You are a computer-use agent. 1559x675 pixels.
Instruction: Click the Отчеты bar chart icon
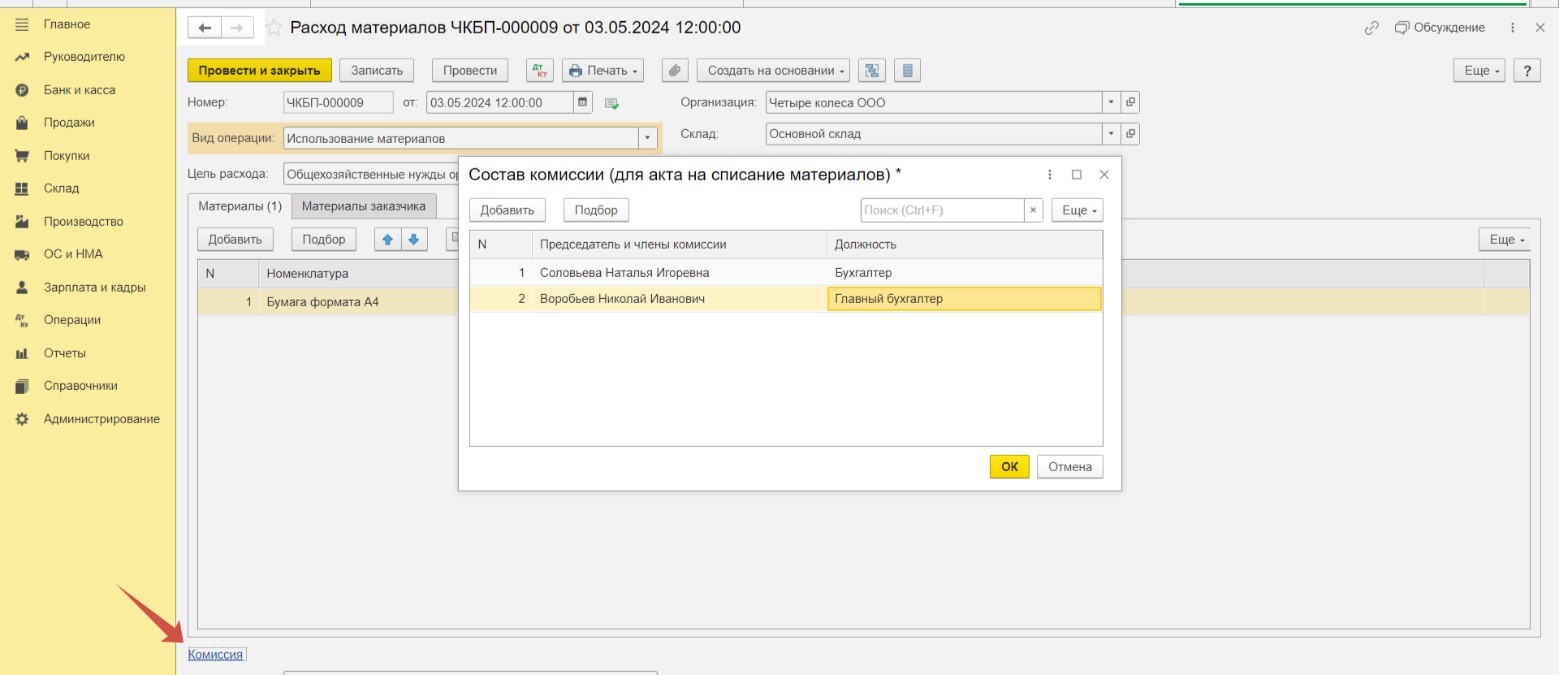(x=22, y=353)
